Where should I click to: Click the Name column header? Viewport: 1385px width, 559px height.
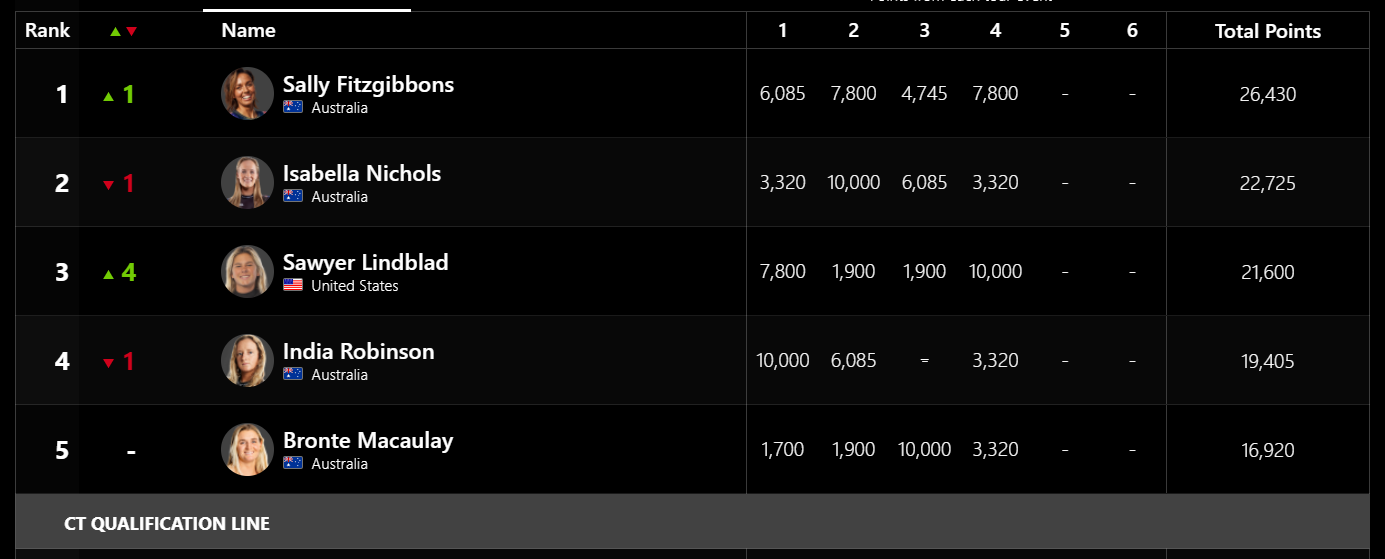coord(249,30)
